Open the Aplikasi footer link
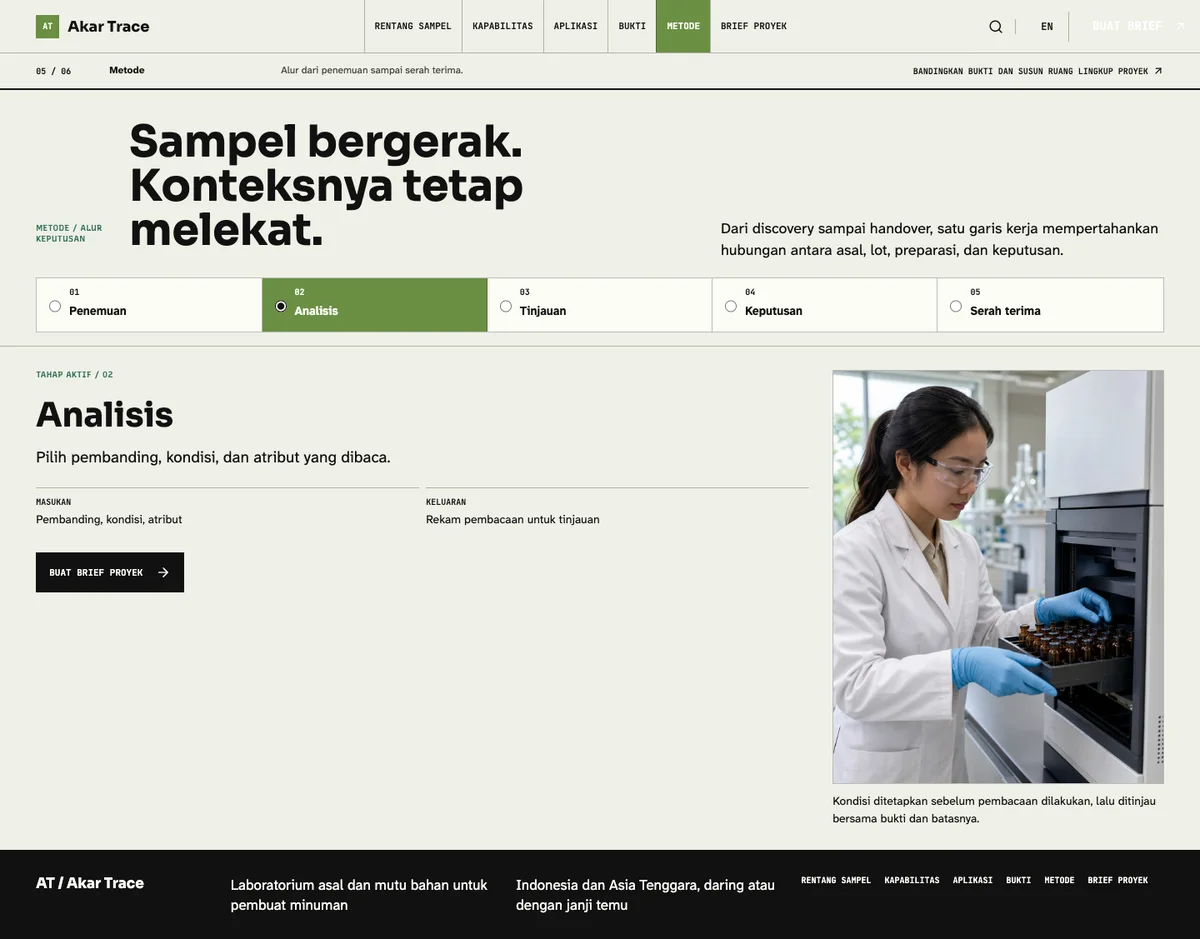 coord(973,880)
